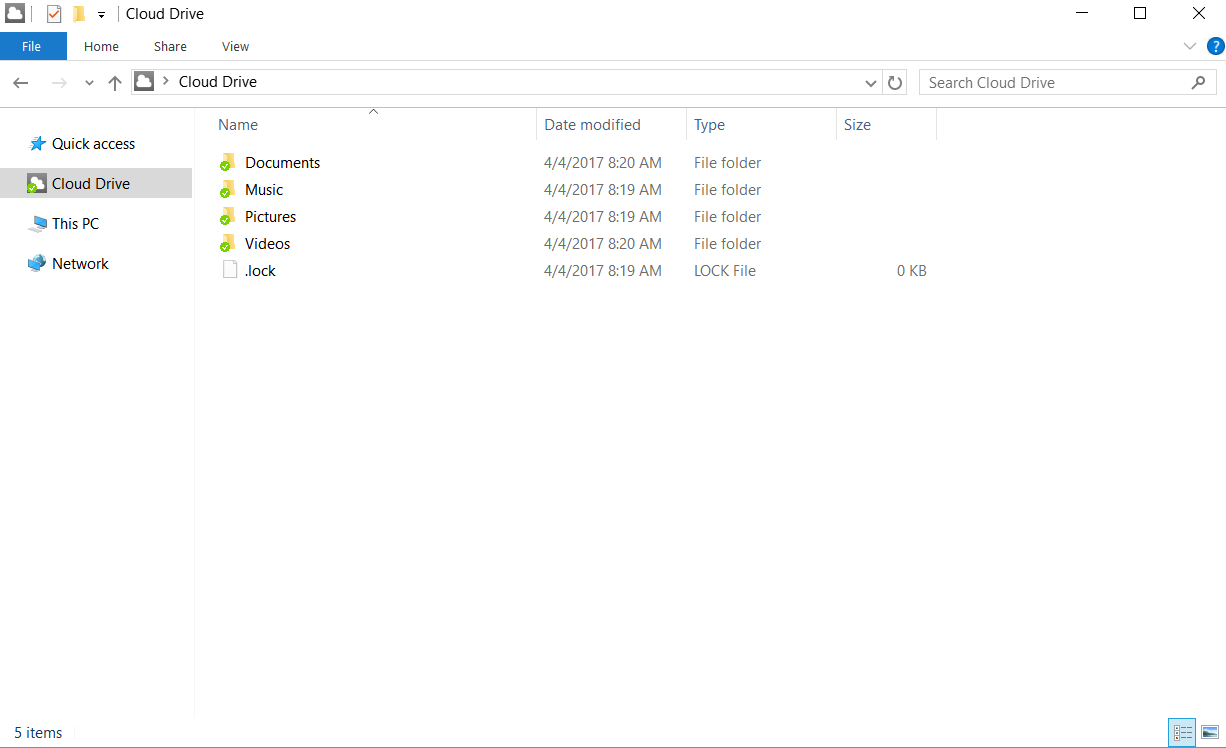Click the Up arrow to go up one level

point(115,82)
